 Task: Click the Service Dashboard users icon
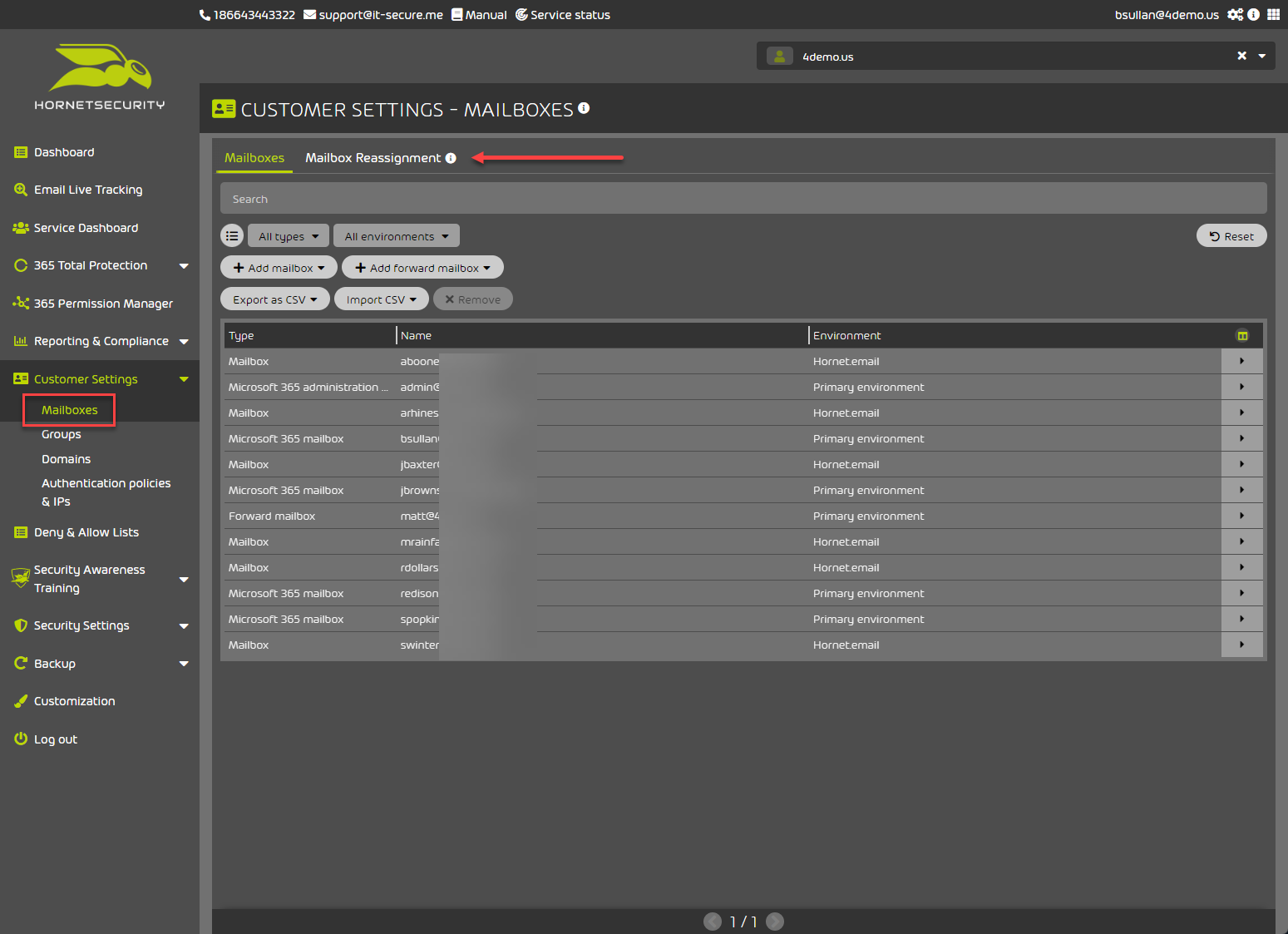(21, 228)
